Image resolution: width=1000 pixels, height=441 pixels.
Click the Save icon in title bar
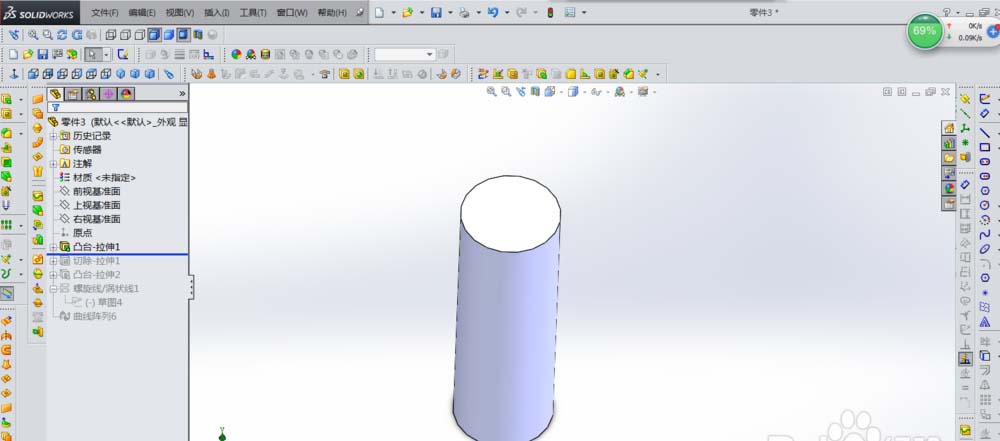point(436,12)
